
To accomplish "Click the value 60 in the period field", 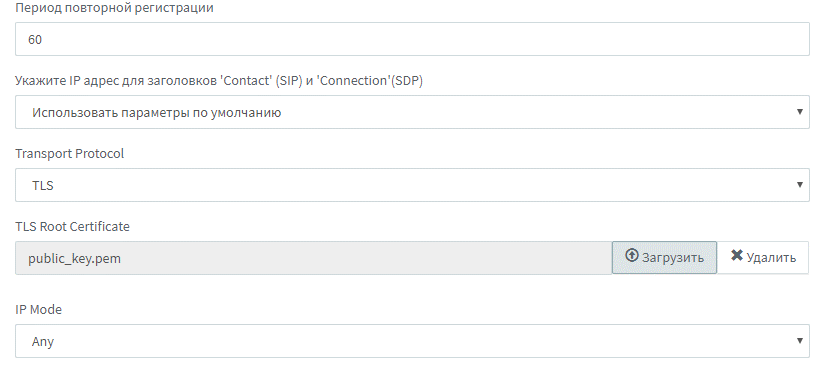I will [35, 39].
